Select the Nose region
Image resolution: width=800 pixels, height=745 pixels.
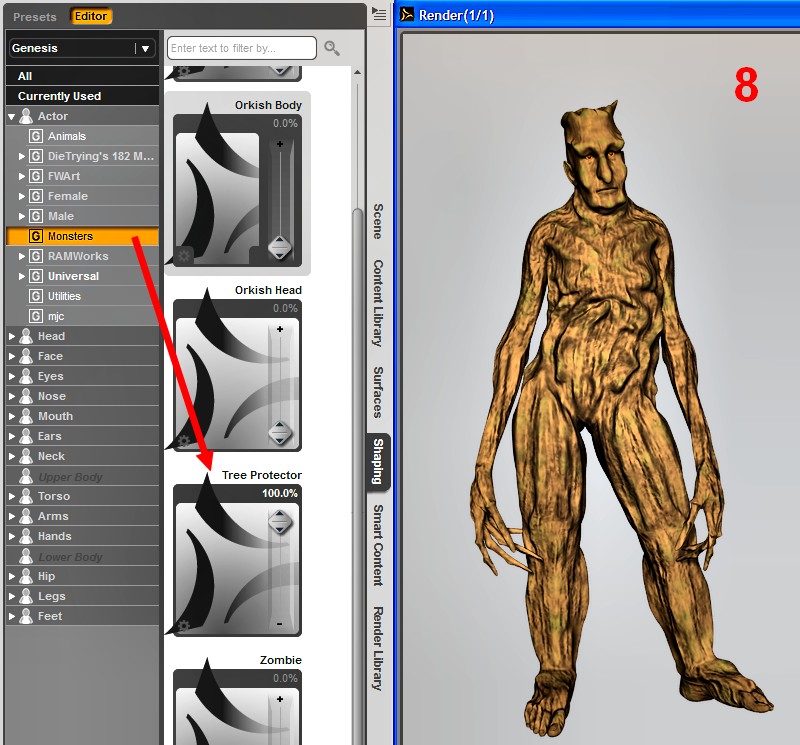(x=82, y=396)
